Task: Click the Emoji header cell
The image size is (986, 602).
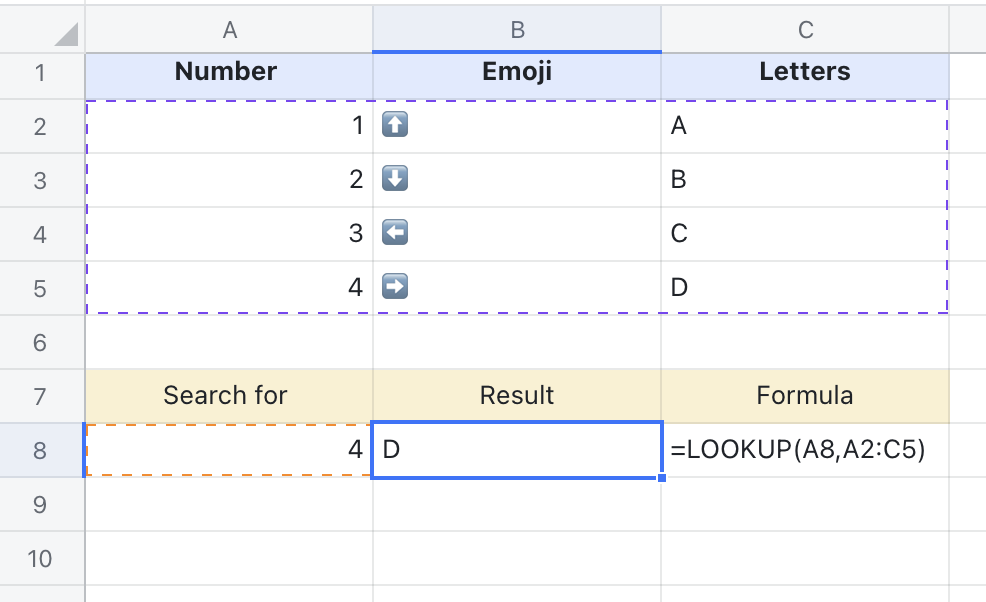Action: (516, 72)
